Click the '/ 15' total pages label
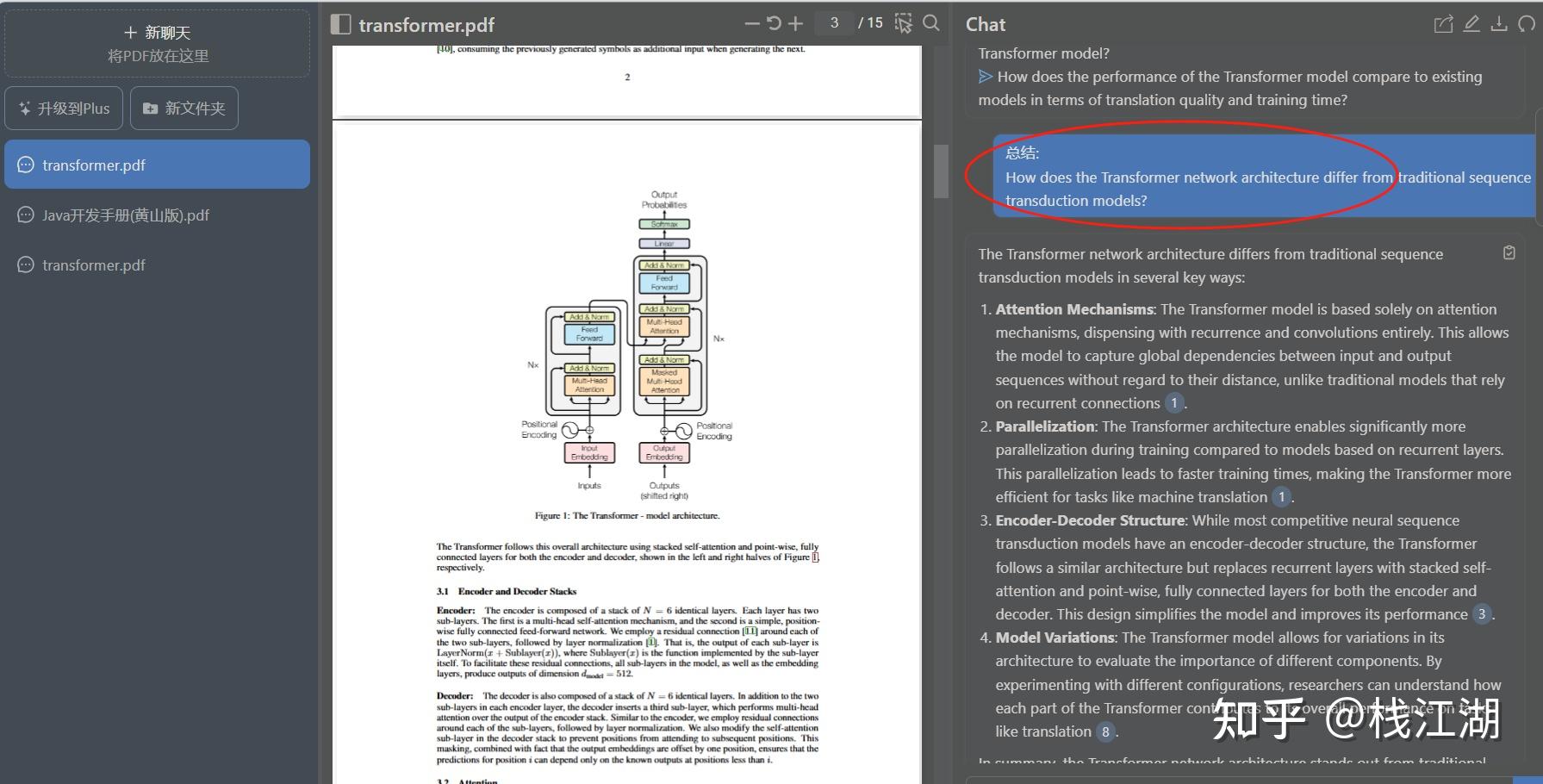1543x784 pixels. tap(870, 23)
